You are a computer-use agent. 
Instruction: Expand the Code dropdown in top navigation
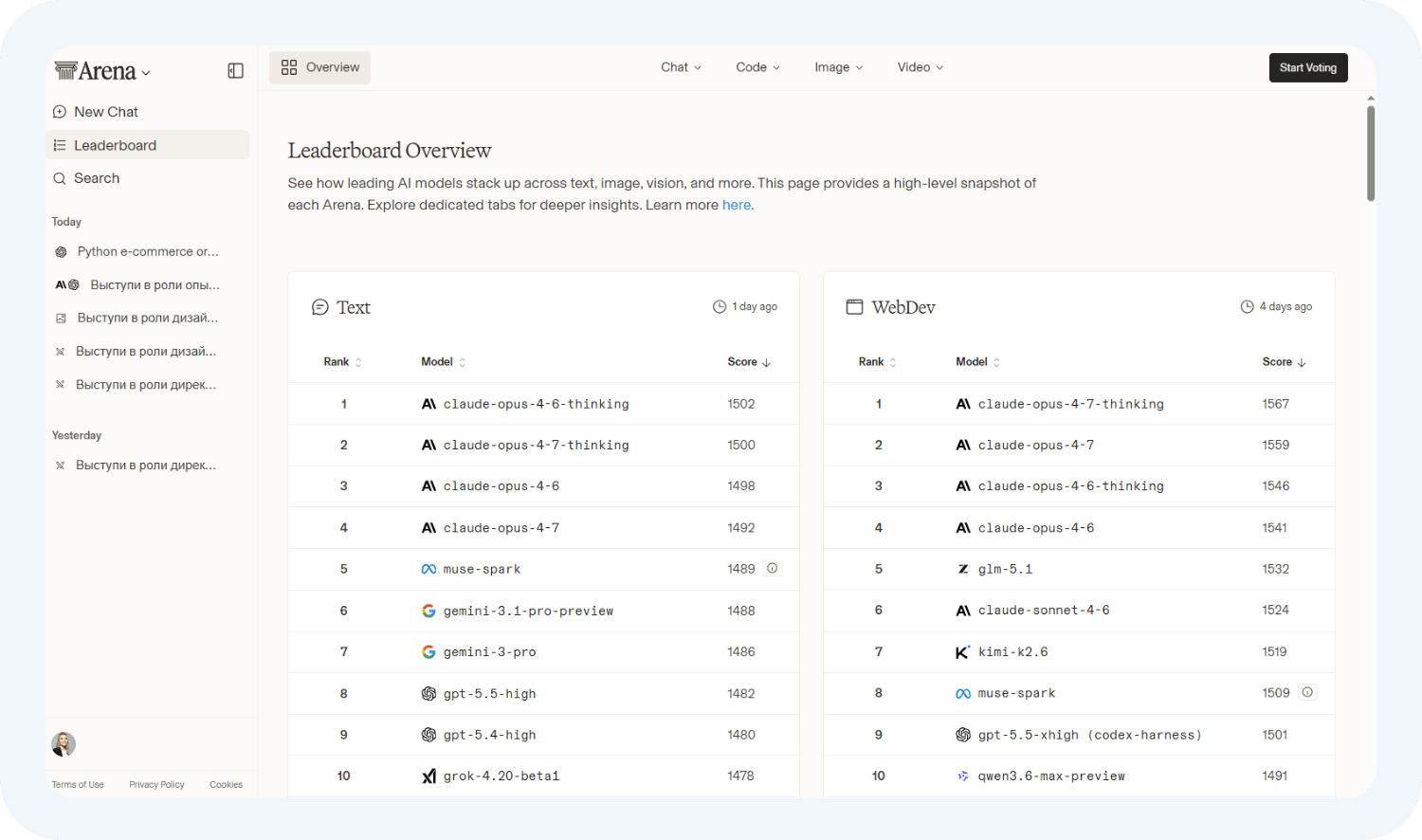point(757,67)
